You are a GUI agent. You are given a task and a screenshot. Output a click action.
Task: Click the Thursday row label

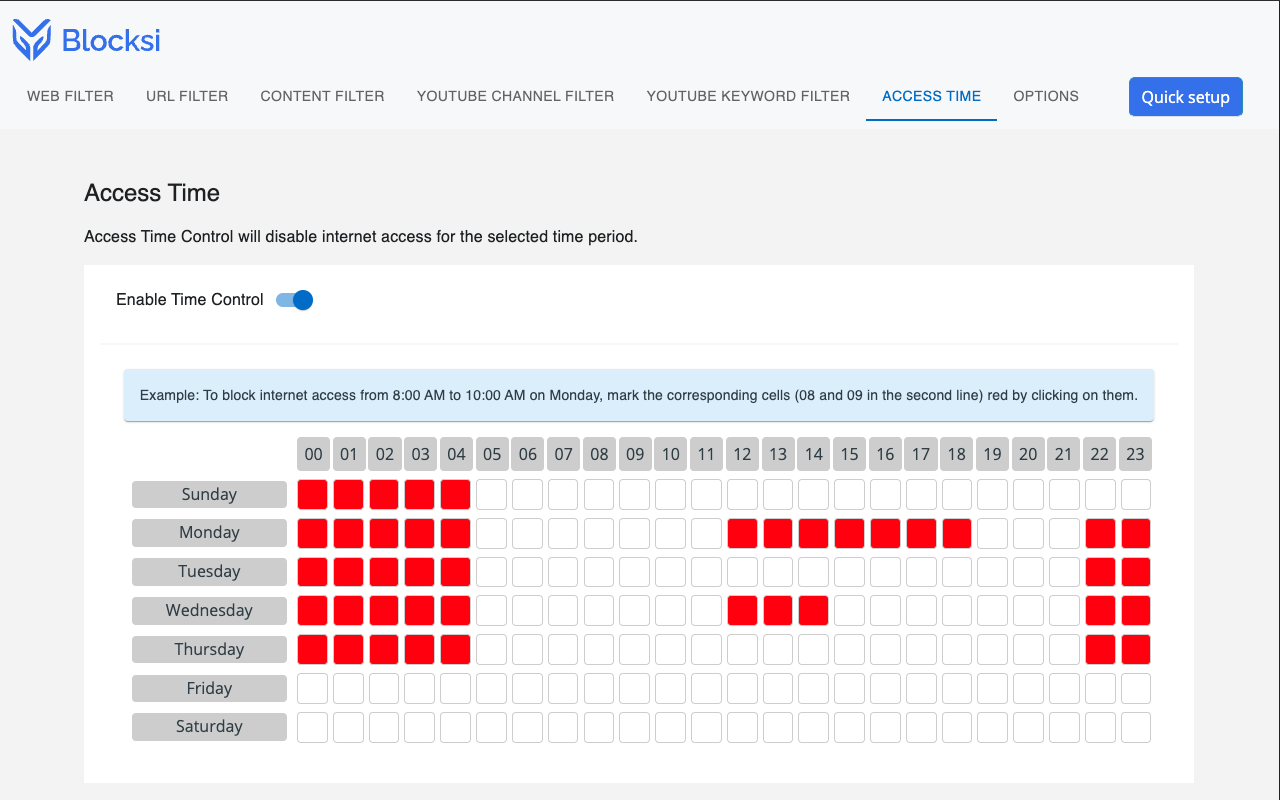coord(209,650)
